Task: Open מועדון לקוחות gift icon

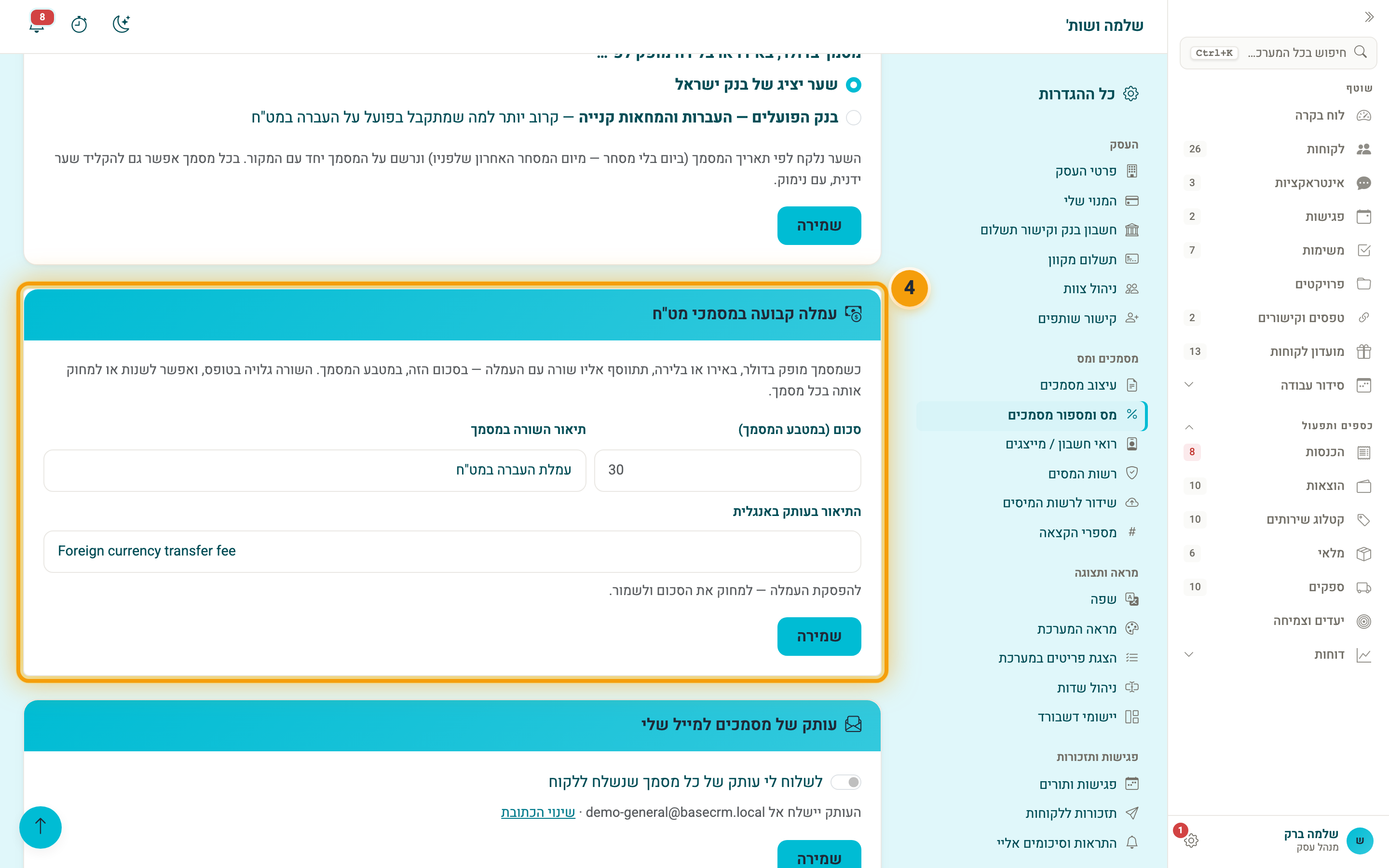Action: [x=1363, y=352]
